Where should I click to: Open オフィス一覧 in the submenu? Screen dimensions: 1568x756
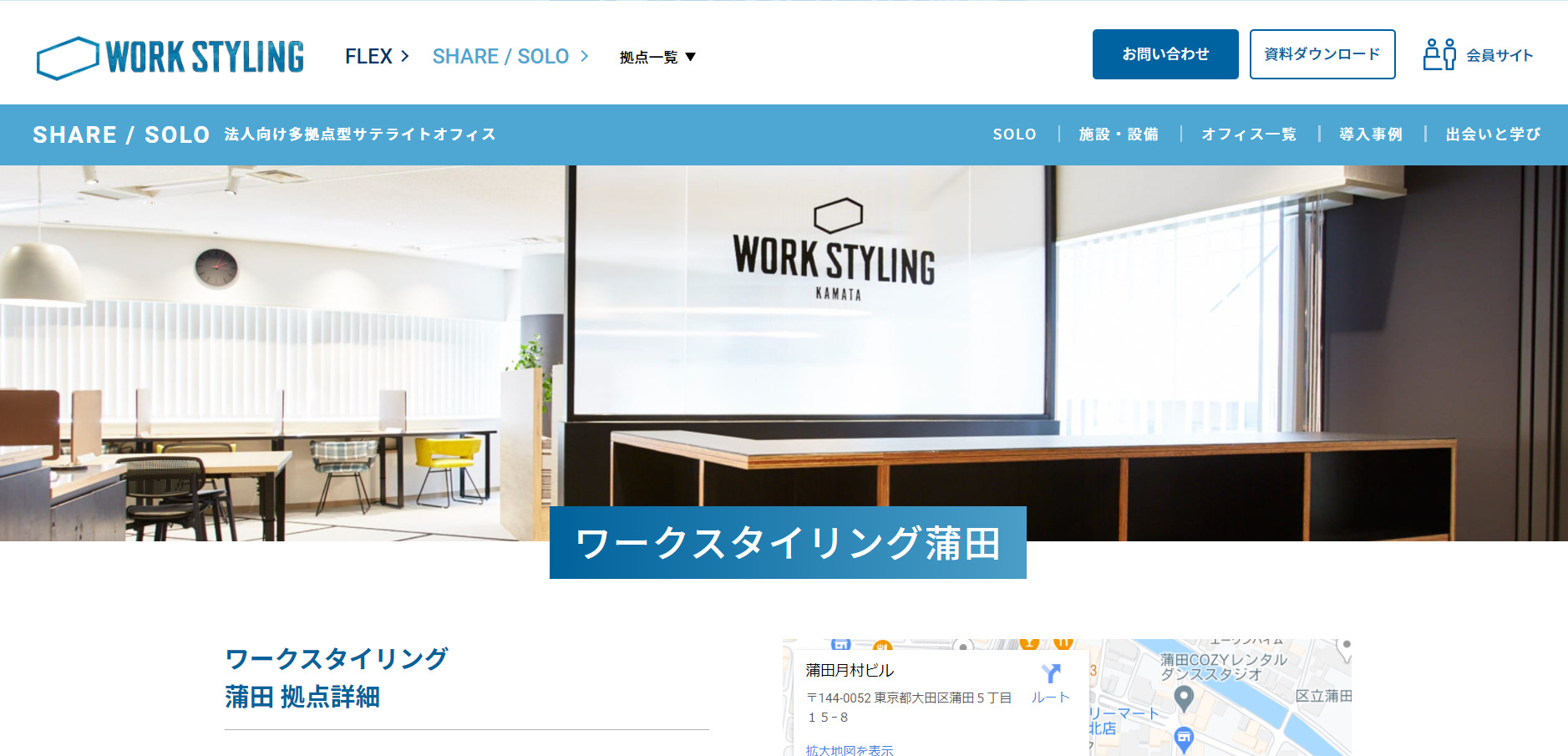click(1248, 134)
